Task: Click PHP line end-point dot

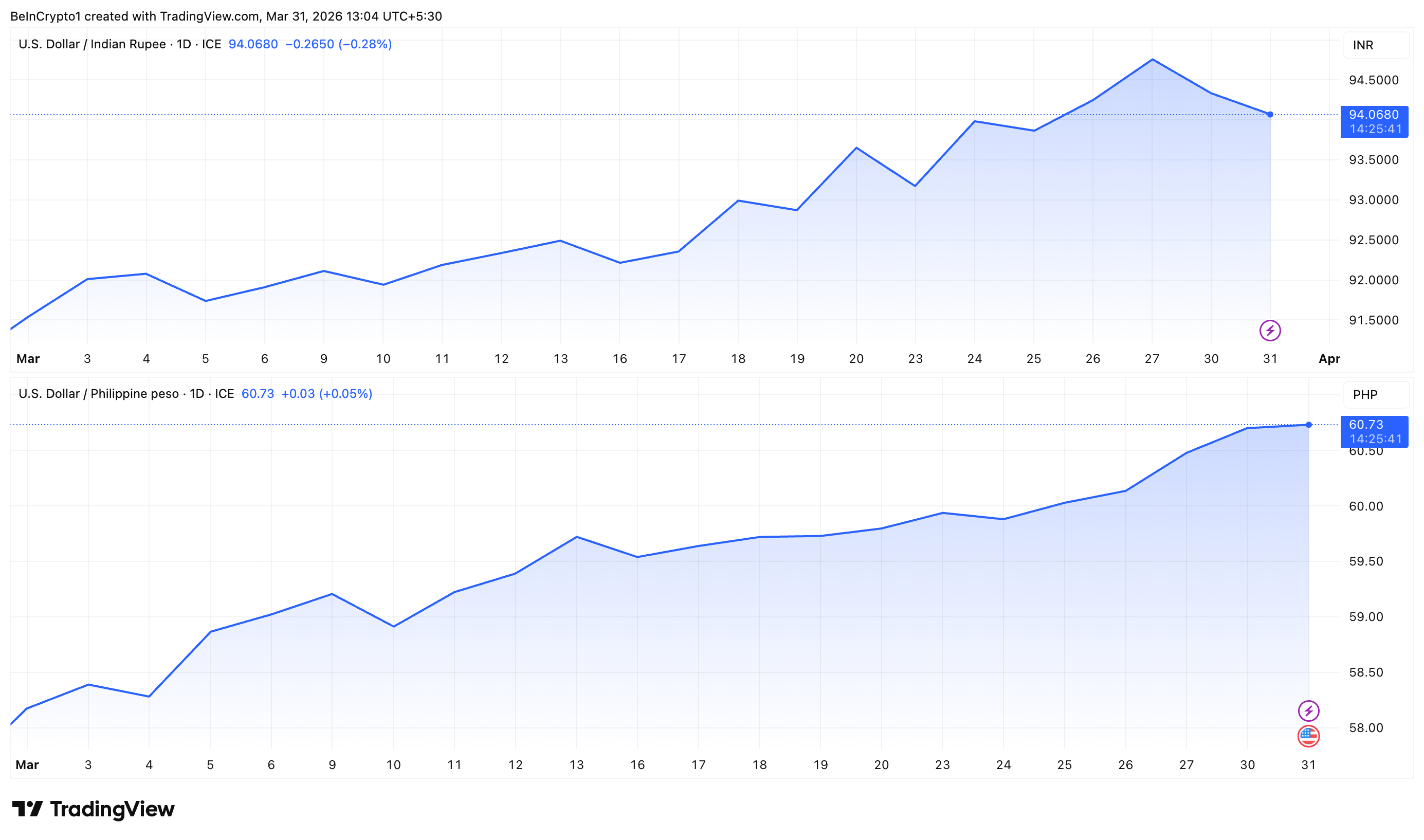Action: 1308,425
